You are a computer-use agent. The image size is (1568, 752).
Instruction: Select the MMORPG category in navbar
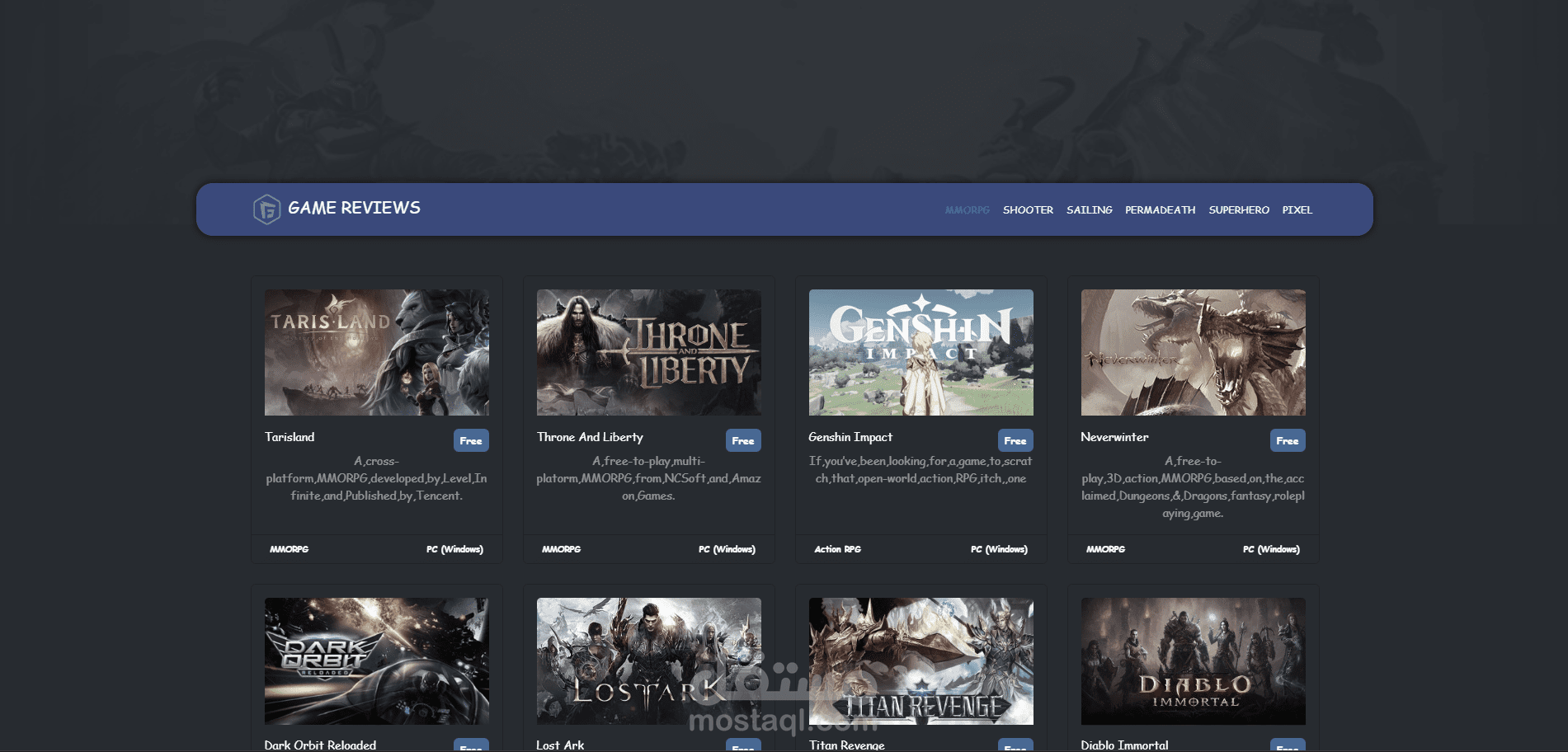968,210
